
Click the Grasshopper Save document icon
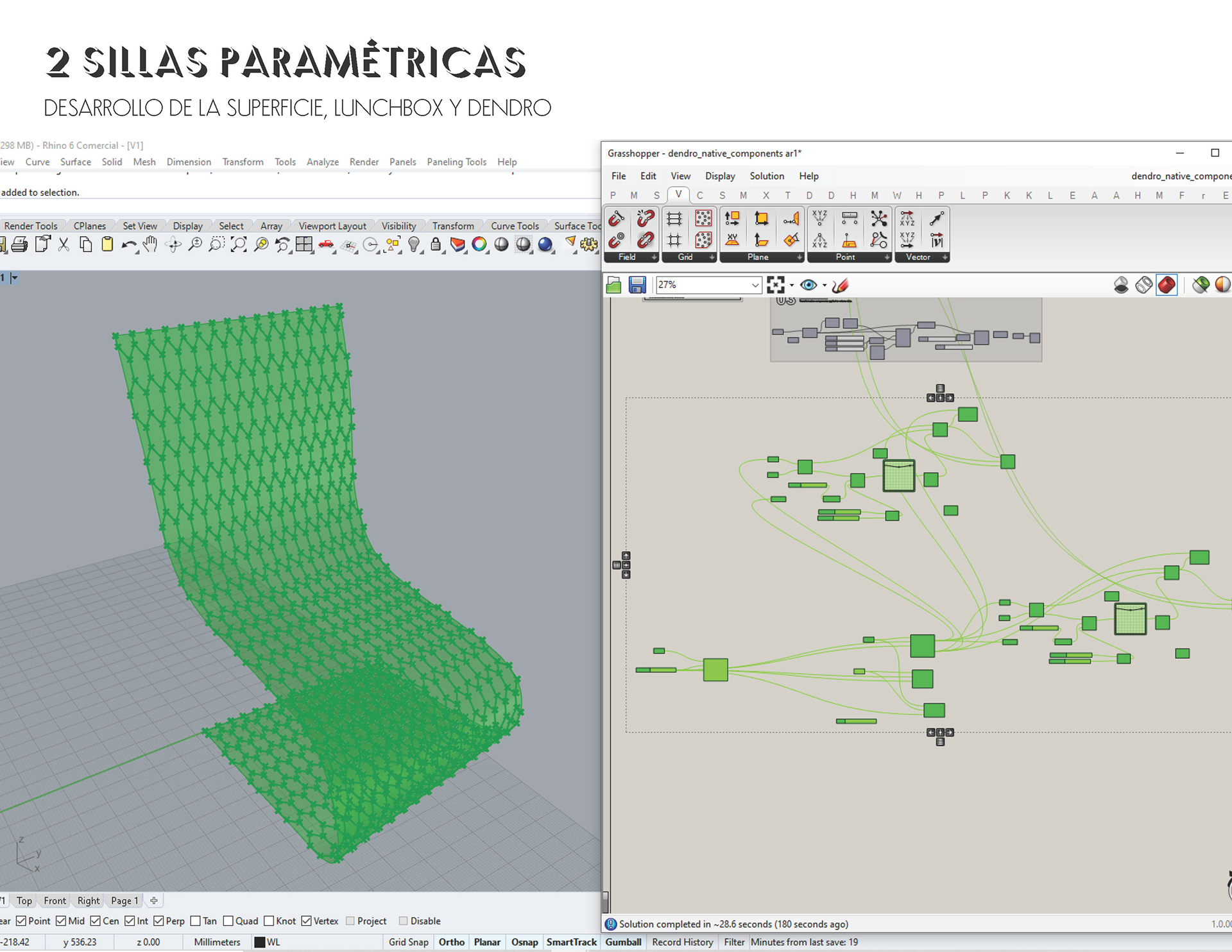pyautogui.click(x=637, y=285)
